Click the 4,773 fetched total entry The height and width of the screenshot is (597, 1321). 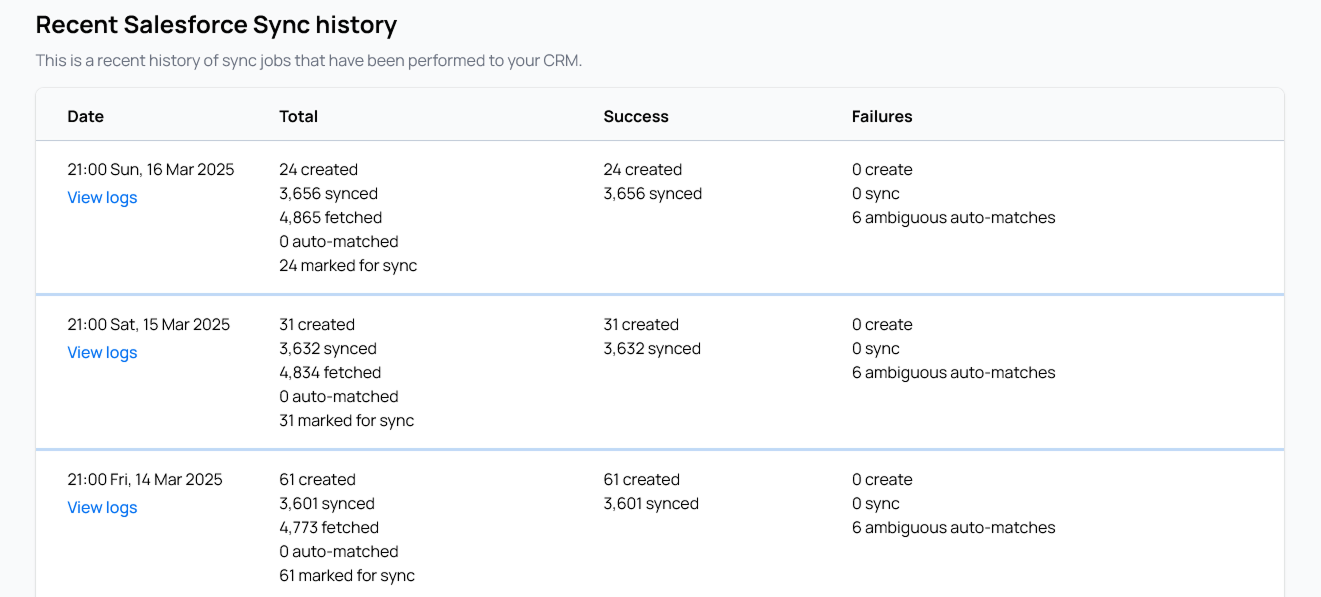click(x=329, y=528)
